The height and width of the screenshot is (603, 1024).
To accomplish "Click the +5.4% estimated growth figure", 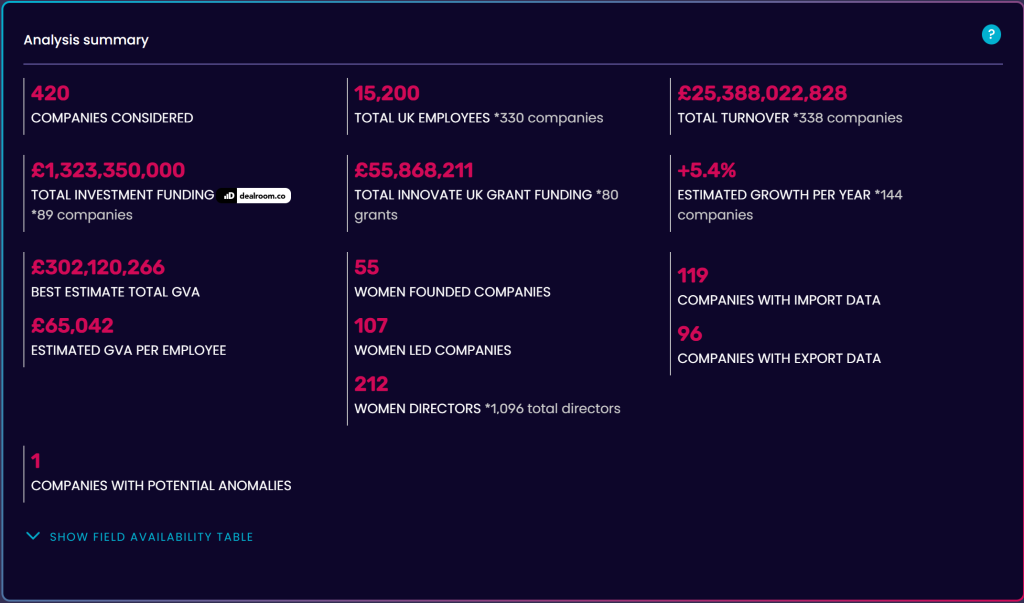I will pos(706,171).
